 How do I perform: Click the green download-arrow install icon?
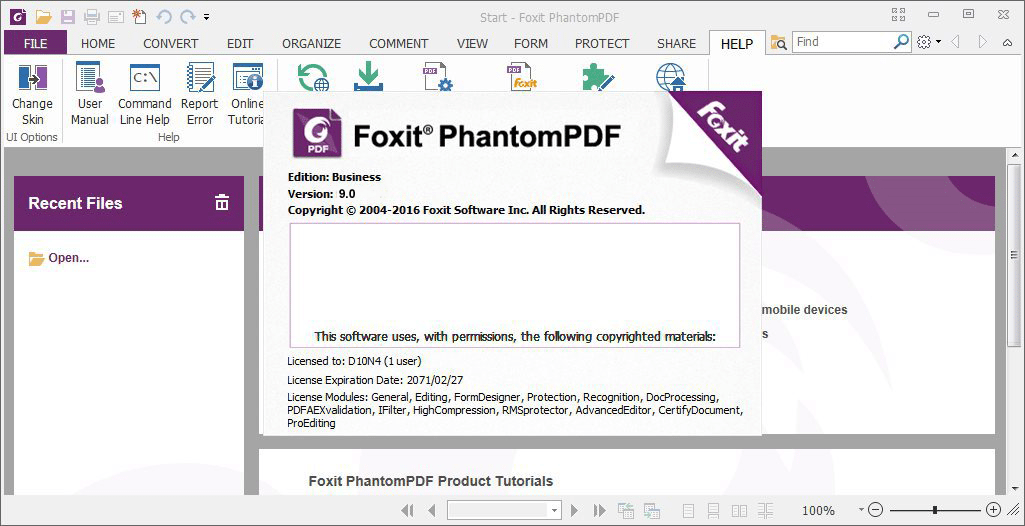click(x=369, y=77)
